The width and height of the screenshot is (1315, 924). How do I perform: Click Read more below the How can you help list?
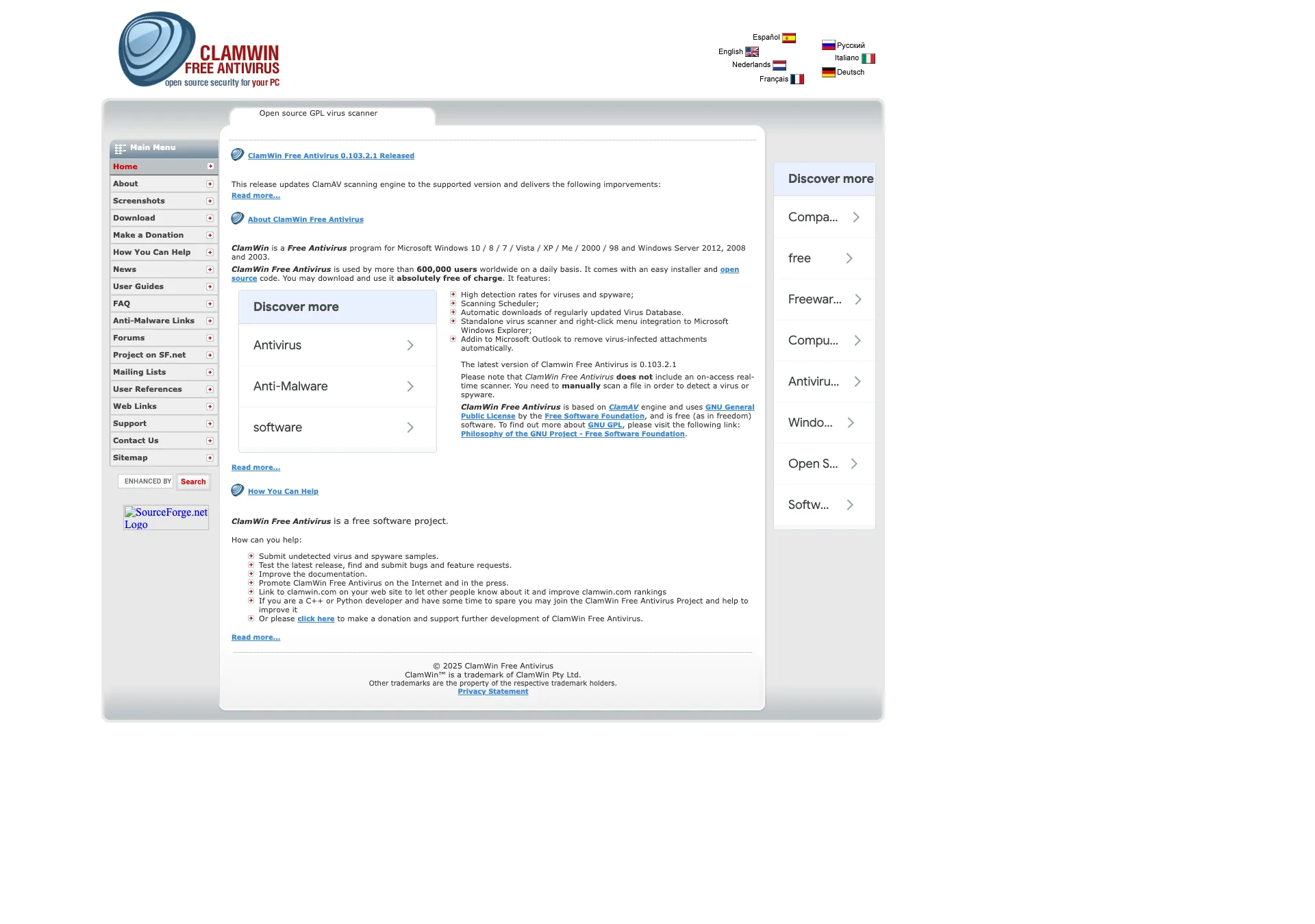[x=255, y=637]
